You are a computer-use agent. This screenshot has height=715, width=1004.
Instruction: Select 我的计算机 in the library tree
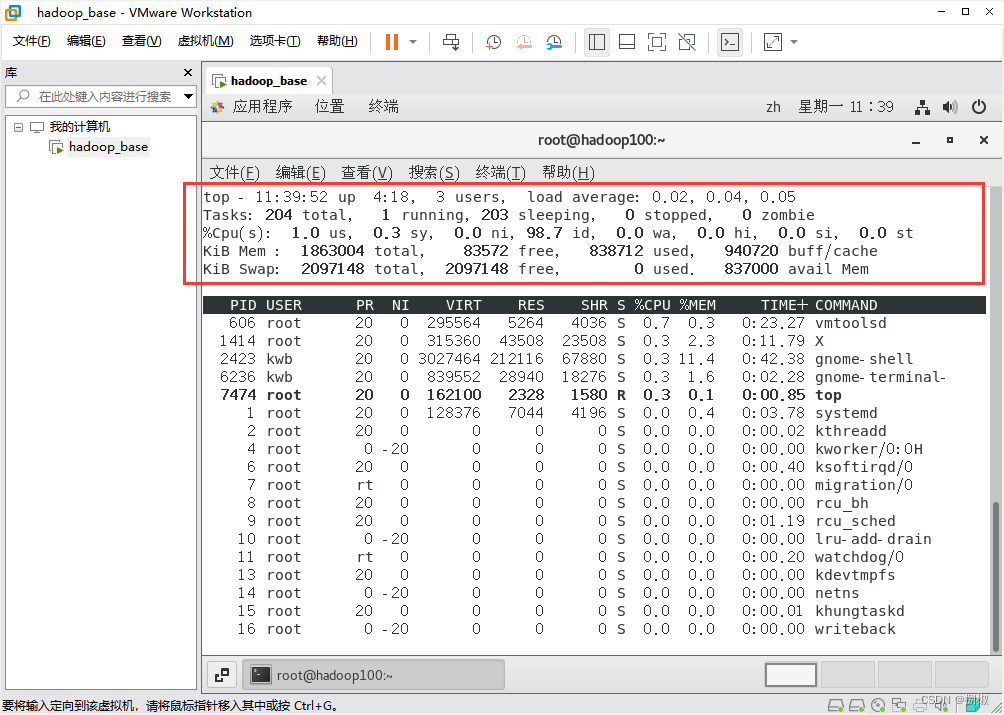click(x=79, y=127)
